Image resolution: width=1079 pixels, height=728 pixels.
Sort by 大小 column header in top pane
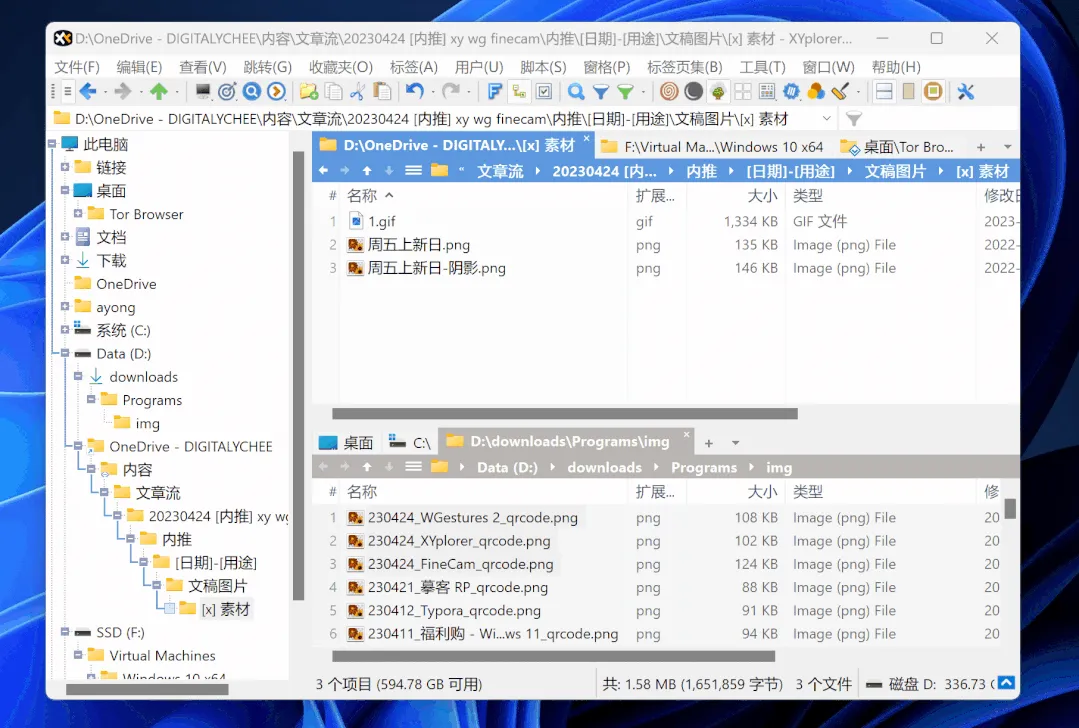coord(762,196)
